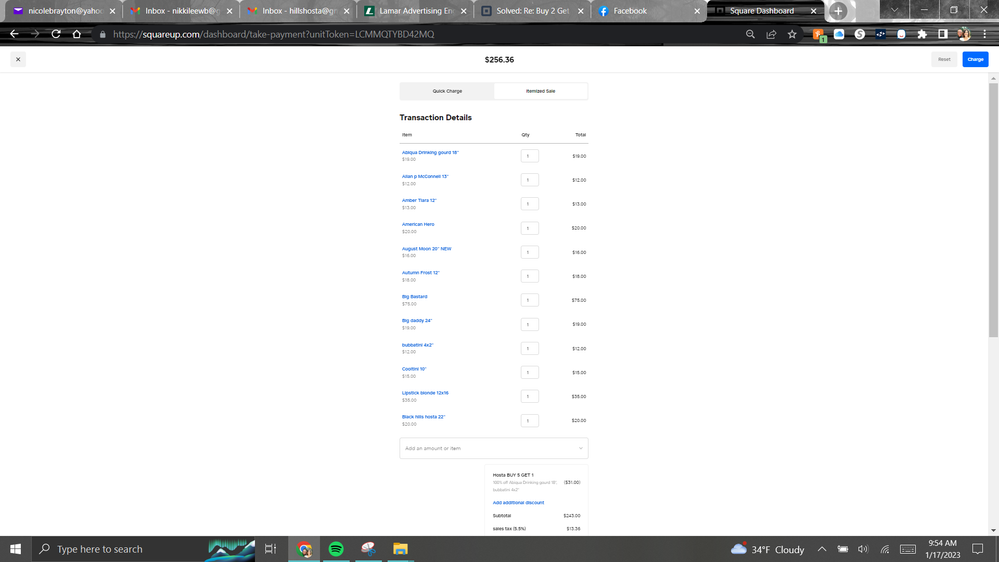The height and width of the screenshot is (562, 999).
Task: Click the Task View icon on the taskbar
Action: click(270, 549)
